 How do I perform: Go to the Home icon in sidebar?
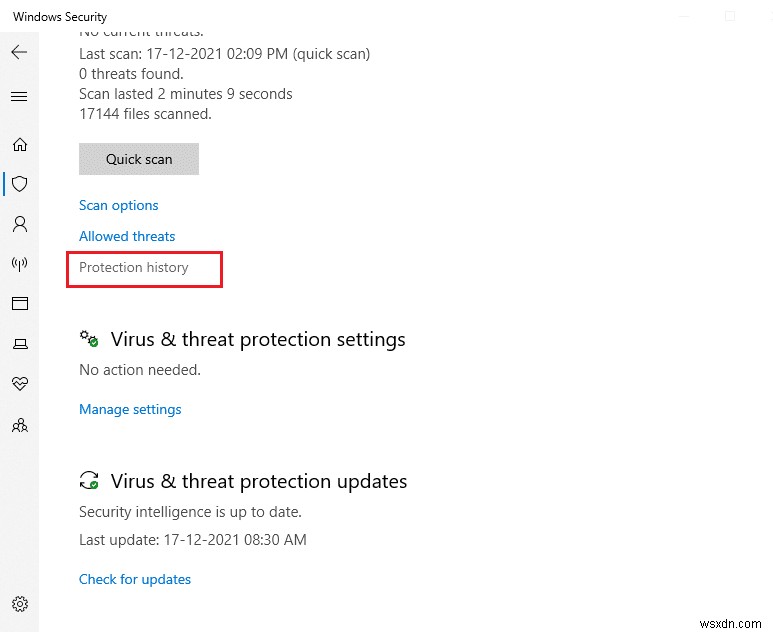click(x=19, y=145)
